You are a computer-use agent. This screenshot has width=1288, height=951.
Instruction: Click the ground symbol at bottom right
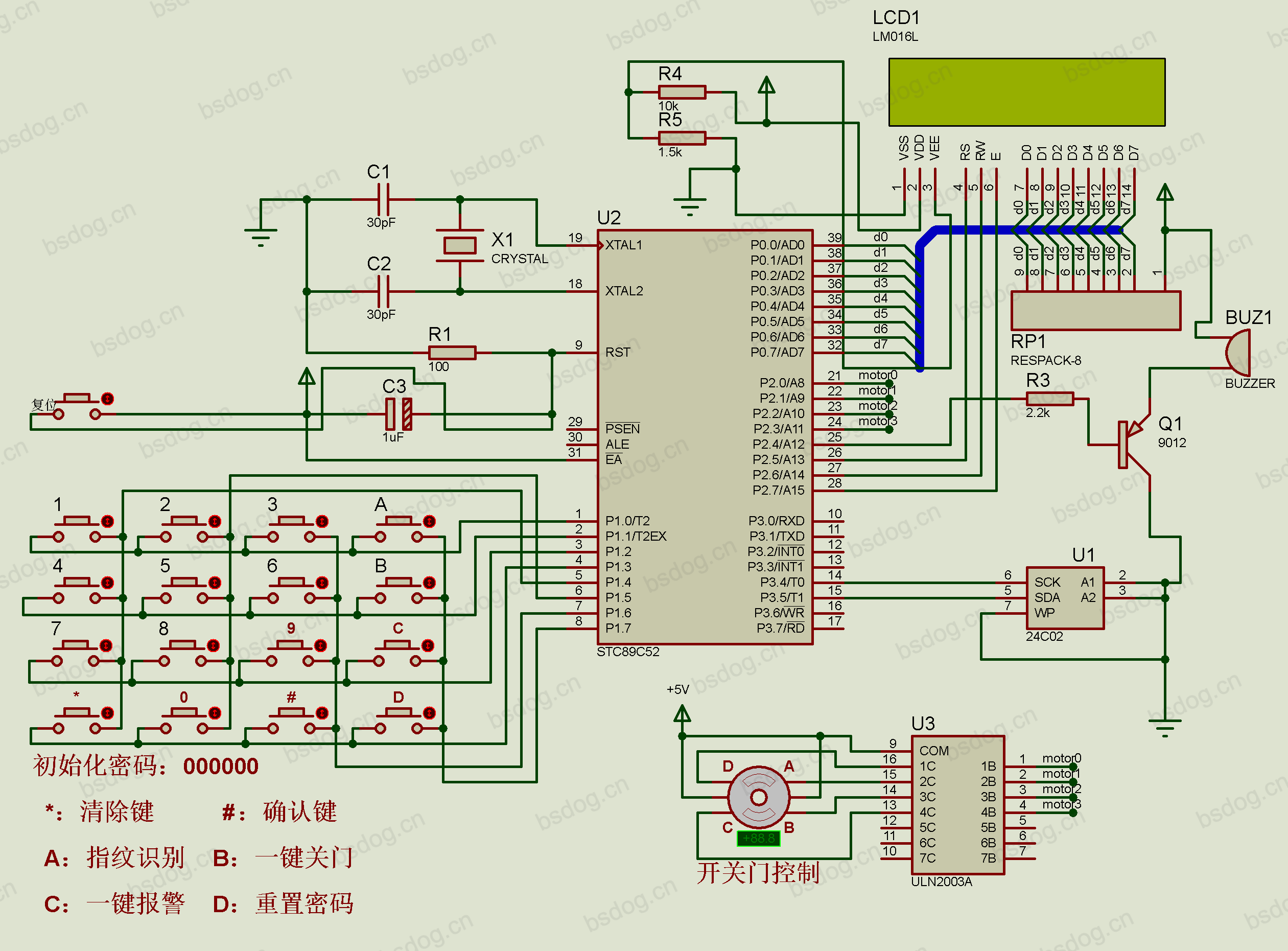[1165, 727]
